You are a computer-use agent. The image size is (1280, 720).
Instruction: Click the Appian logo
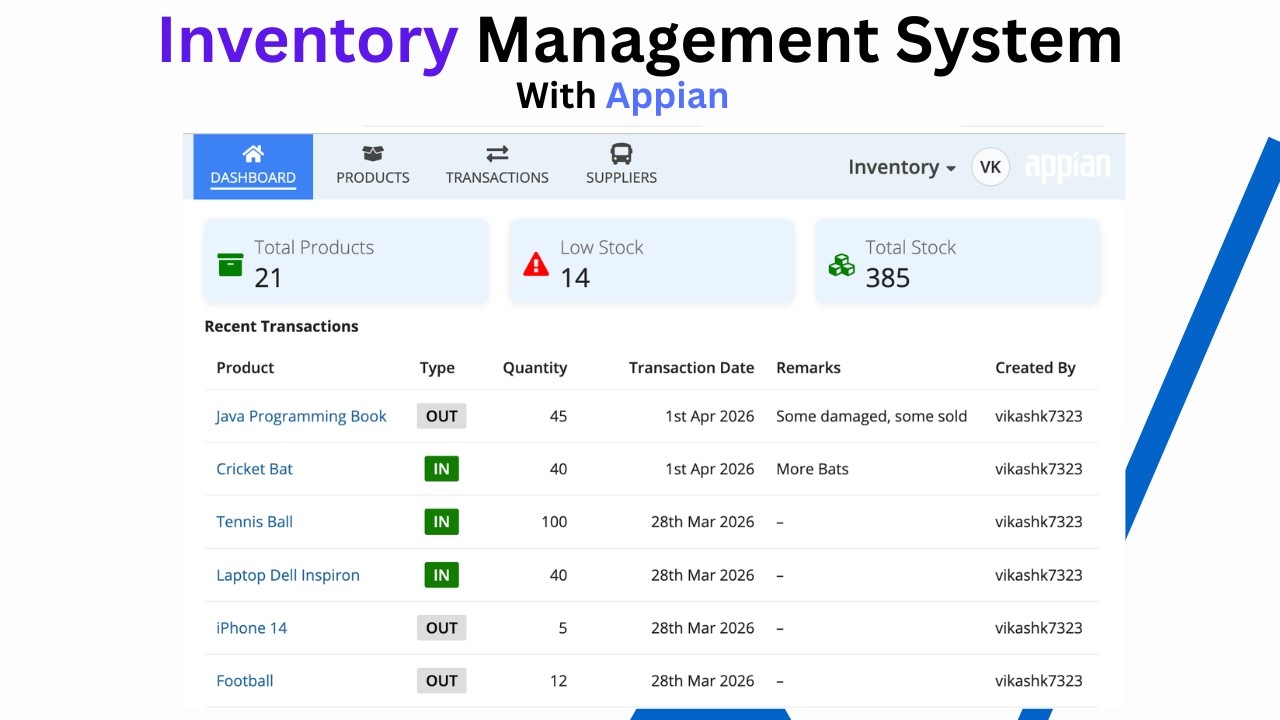(x=1067, y=167)
